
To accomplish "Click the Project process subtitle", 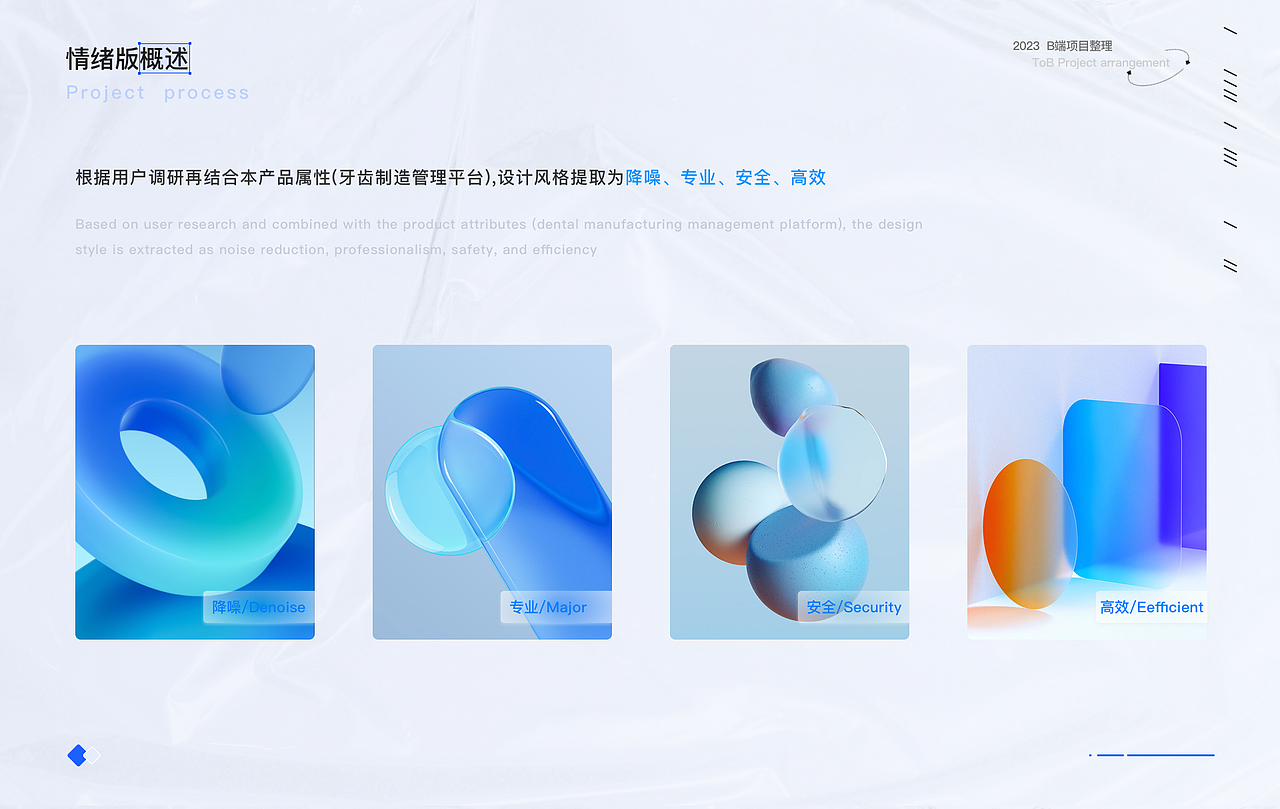I will [x=157, y=92].
